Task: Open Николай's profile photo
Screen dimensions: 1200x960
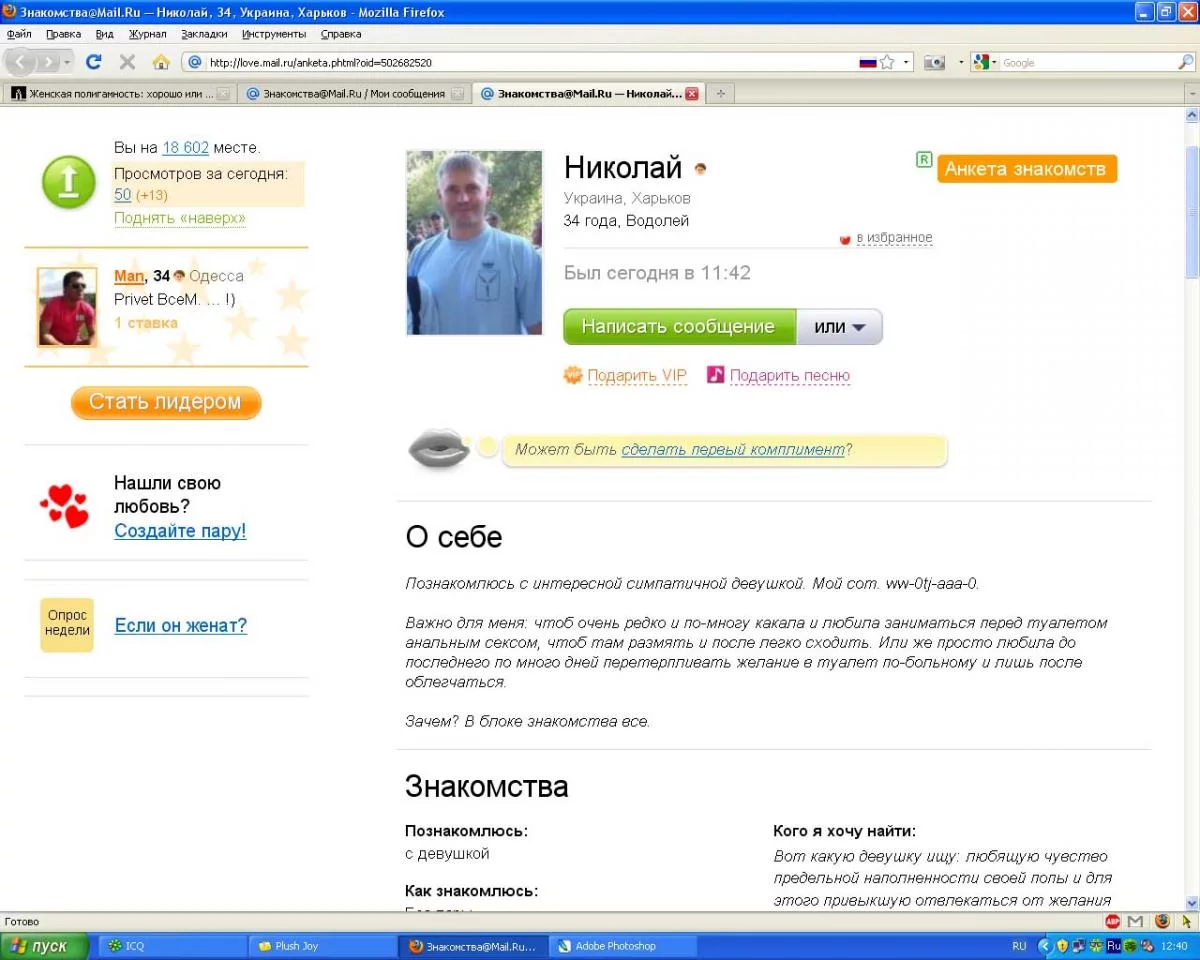Action: 474,243
